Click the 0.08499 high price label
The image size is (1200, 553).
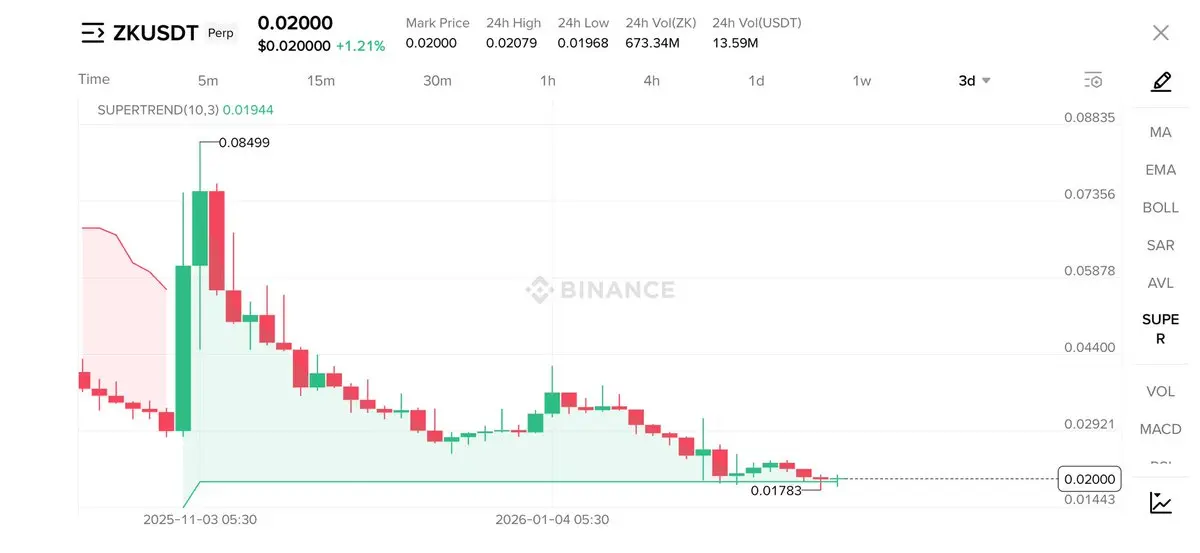tap(244, 142)
